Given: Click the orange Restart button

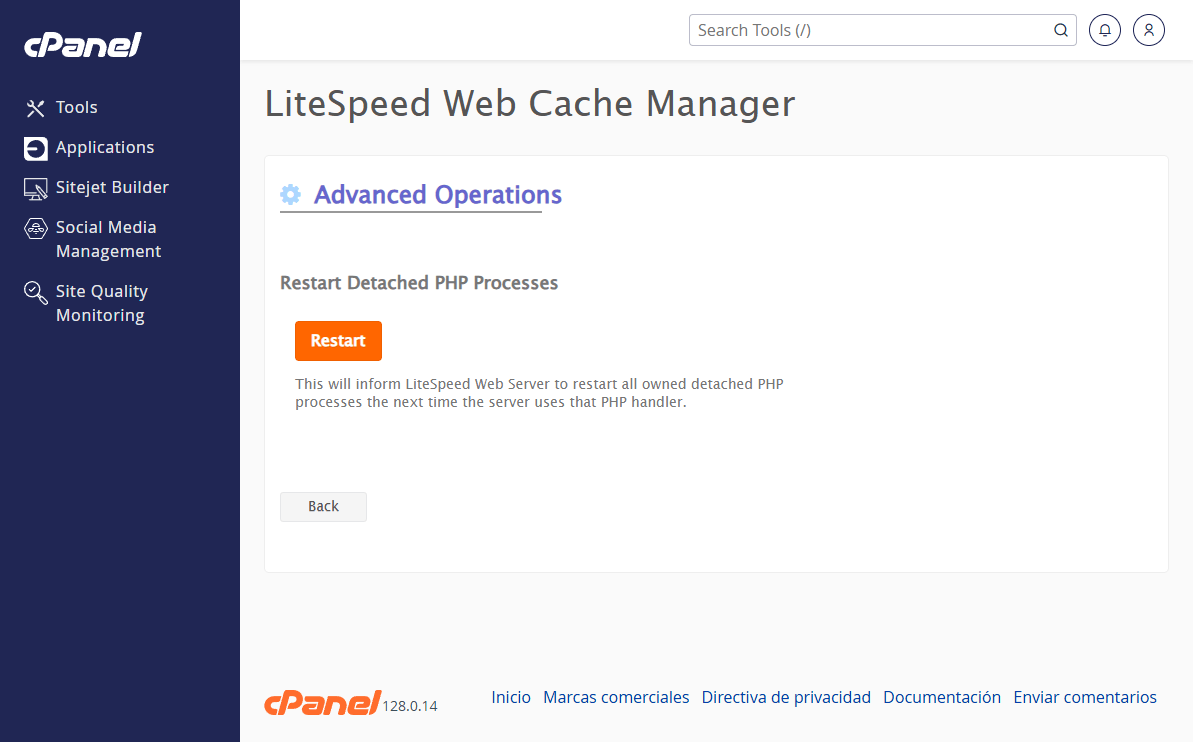Looking at the screenshot, I should (x=339, y=341).
